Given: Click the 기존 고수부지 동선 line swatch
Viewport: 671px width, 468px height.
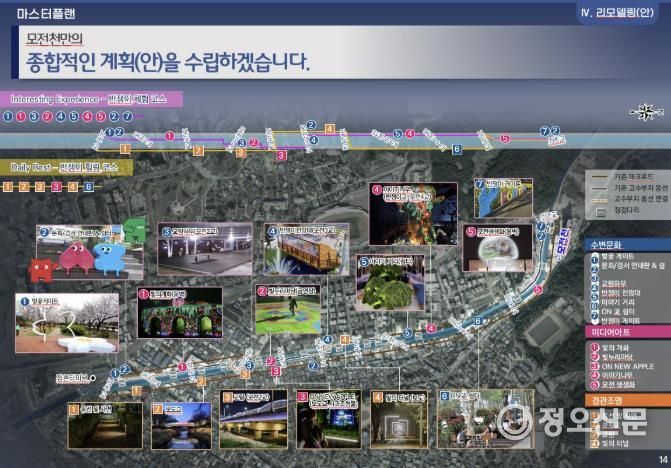Looking at the screenshot, I should pyautogui.click(x=598, y=188).
